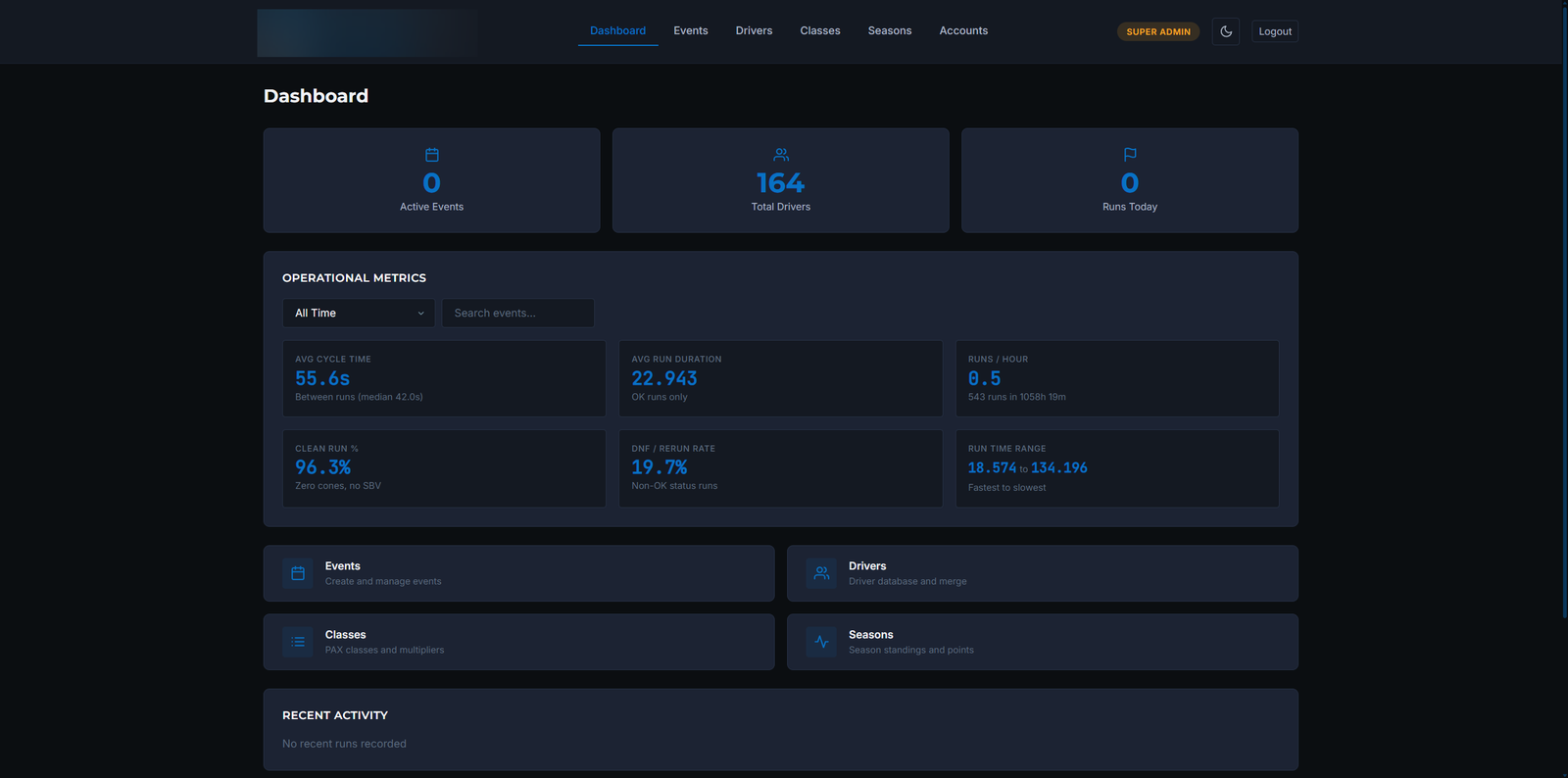Click the Runs / Hour value 0.5
Viewport: 1568px width, 778px height.
point(984,378)
